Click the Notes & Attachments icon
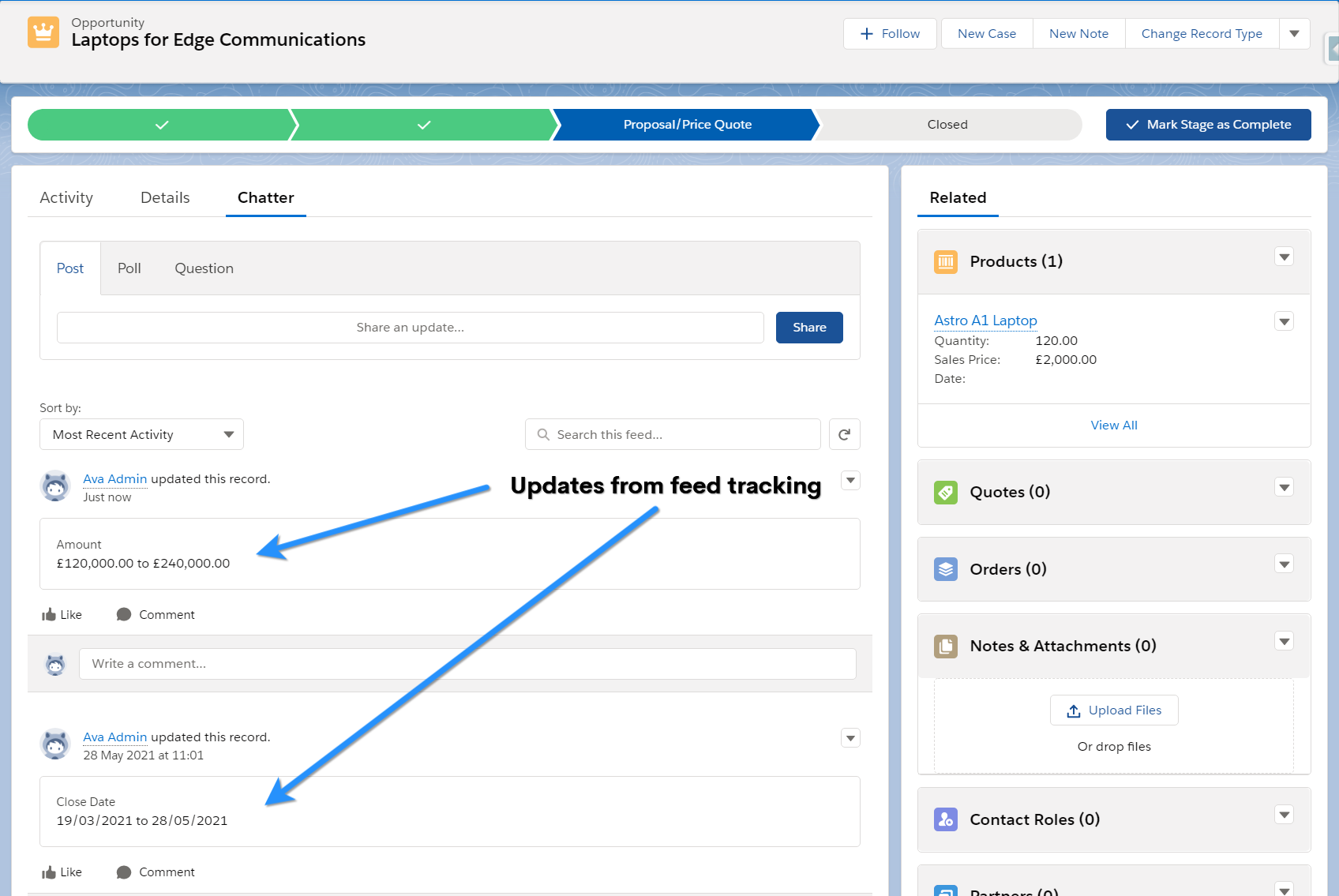The image size is (1339, 896). click(946, 646)
